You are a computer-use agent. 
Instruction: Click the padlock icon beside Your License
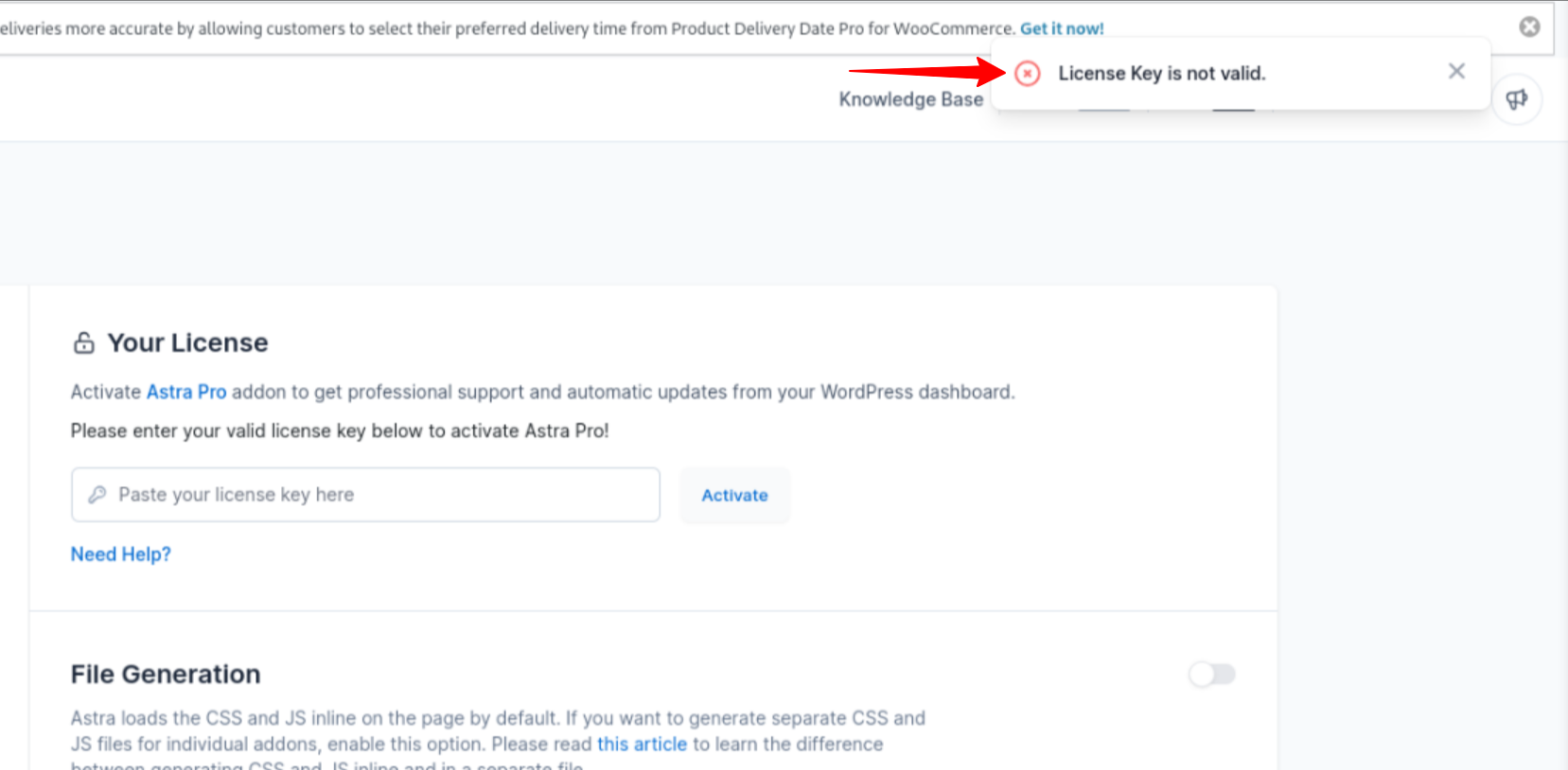(84, 342)
